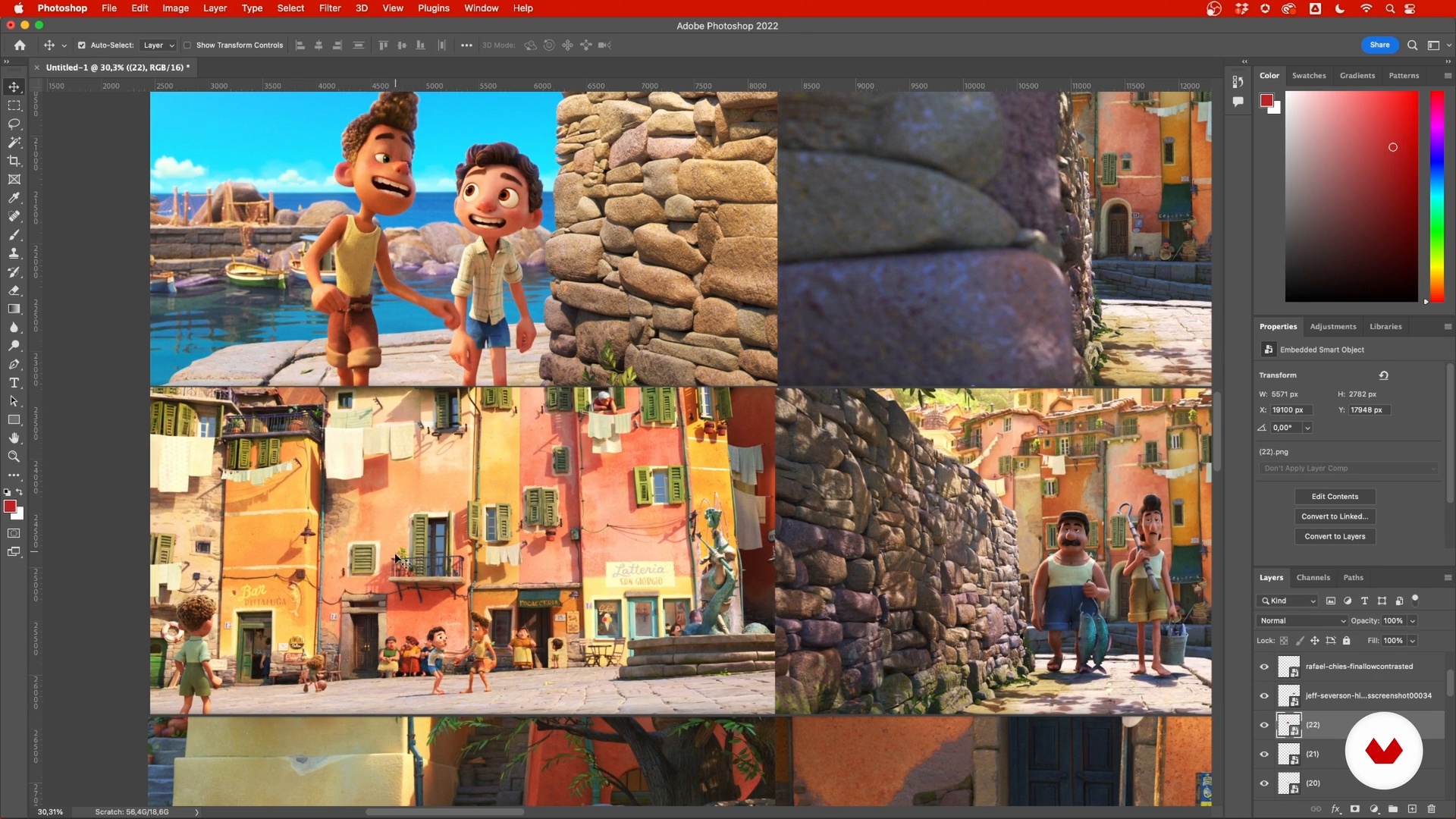Select the Move tool
This screenshot has width=1456, height=819.
point(14,87)
